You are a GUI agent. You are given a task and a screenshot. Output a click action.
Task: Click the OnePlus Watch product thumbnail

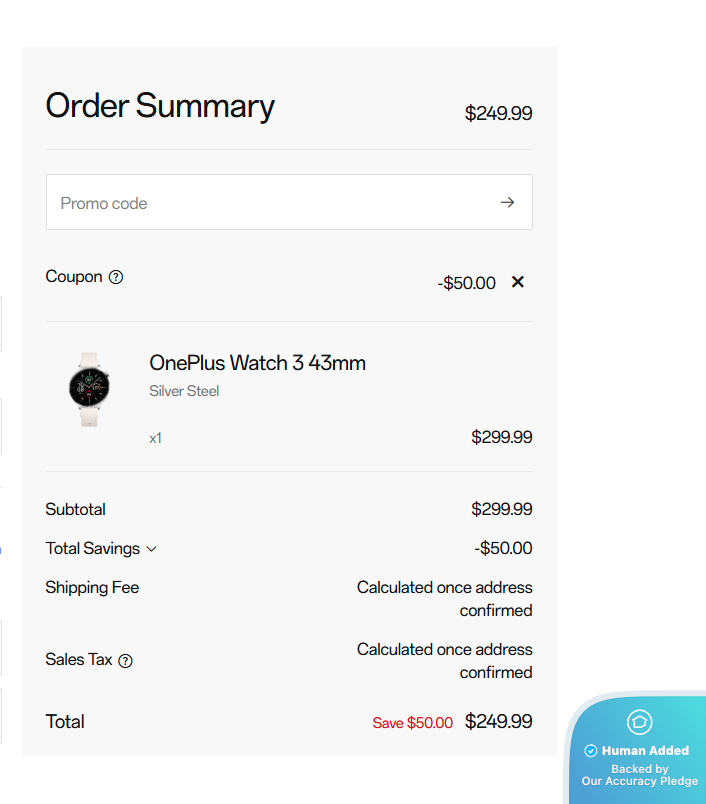click(x=89, y=389)
